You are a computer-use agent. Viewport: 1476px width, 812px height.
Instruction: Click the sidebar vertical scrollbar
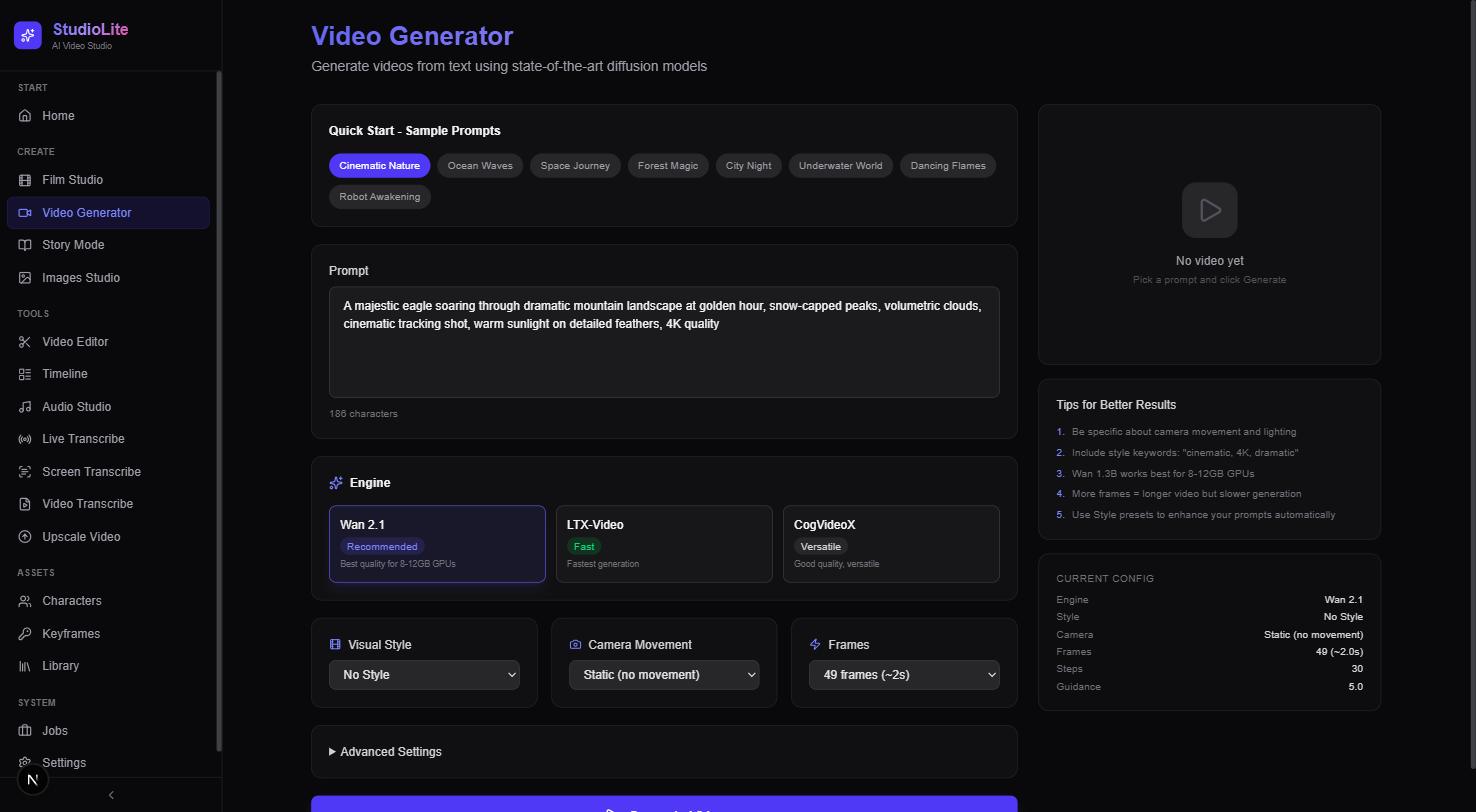click(x=219, y=412)
